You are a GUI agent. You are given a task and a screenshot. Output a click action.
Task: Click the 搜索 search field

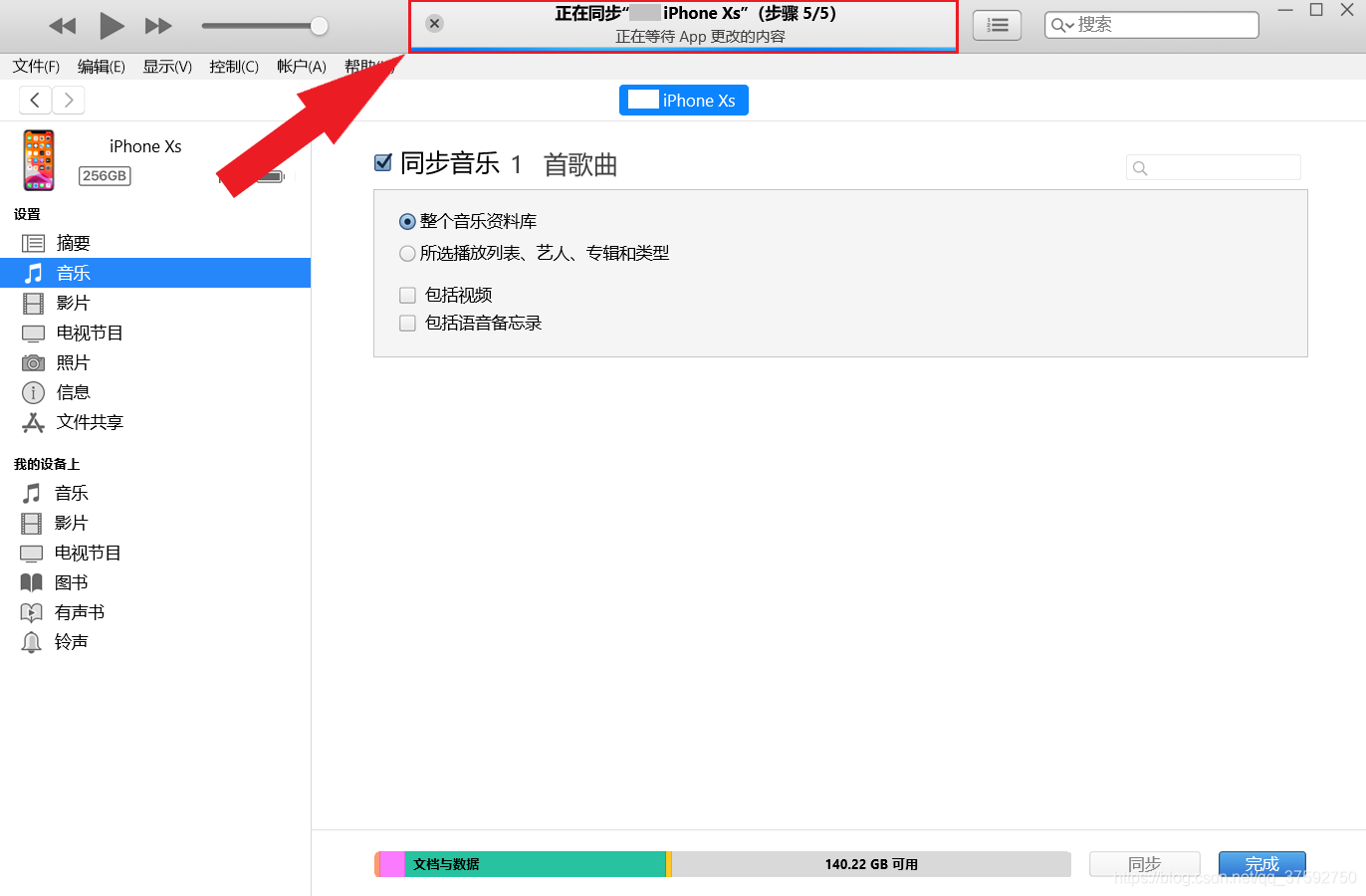coord(1152,25)
